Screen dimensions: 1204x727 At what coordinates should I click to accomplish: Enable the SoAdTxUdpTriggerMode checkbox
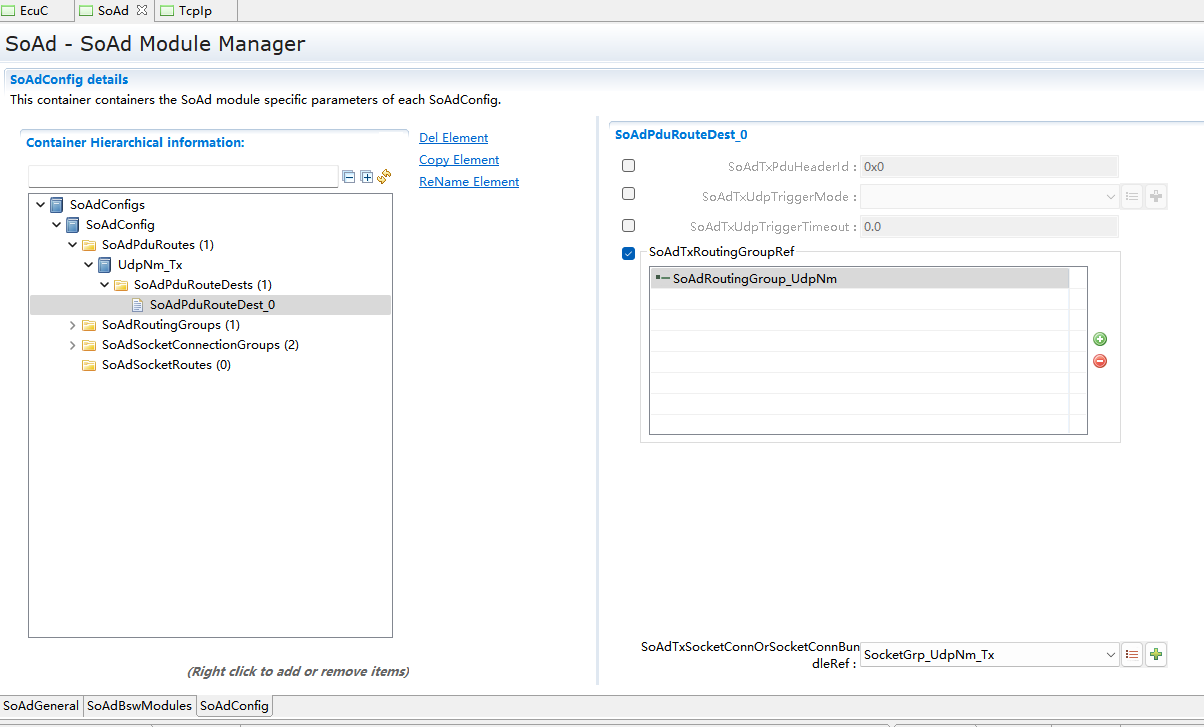point(628,194)
